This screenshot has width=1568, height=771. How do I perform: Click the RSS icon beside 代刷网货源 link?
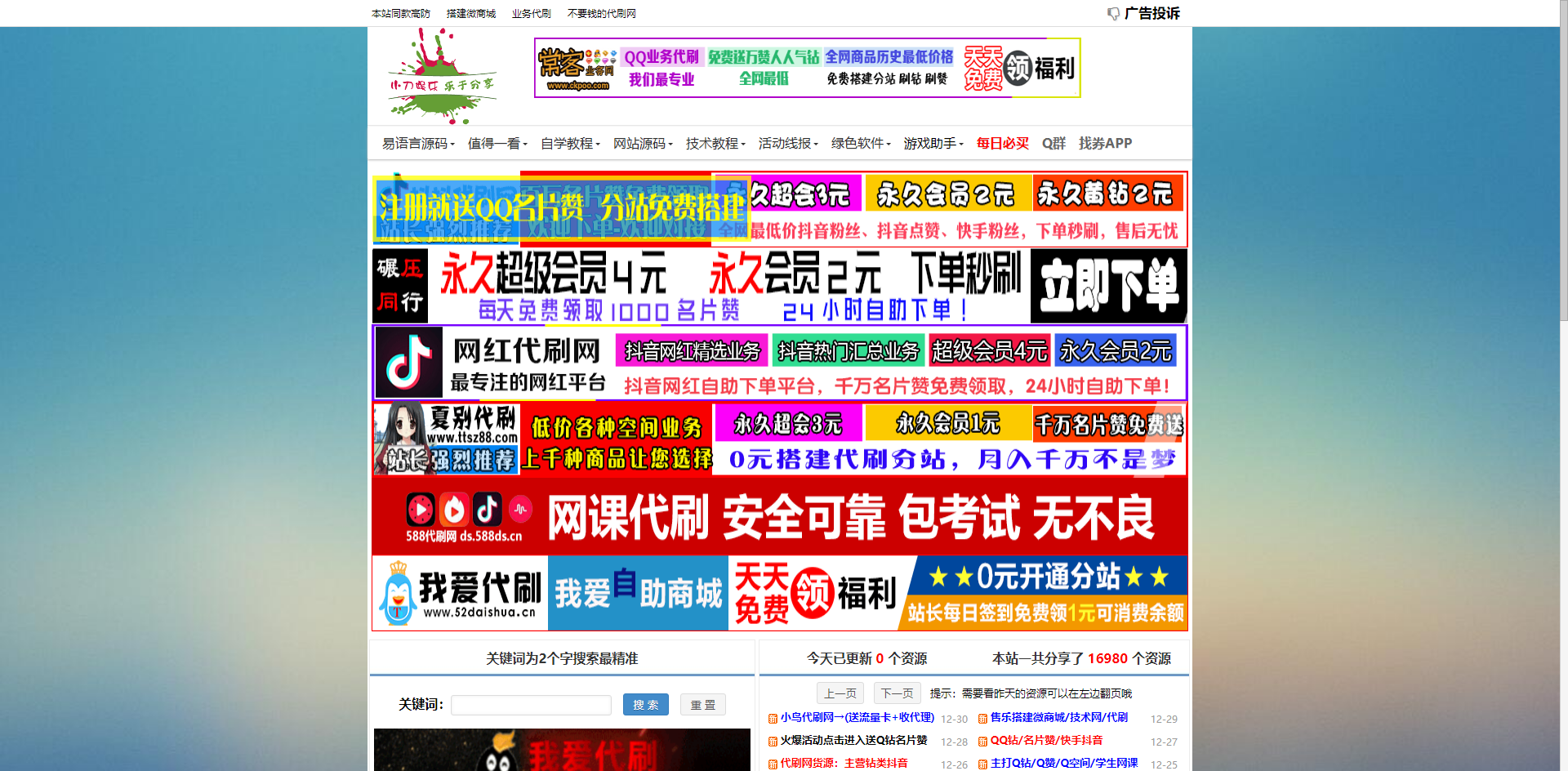pos(773,764)
